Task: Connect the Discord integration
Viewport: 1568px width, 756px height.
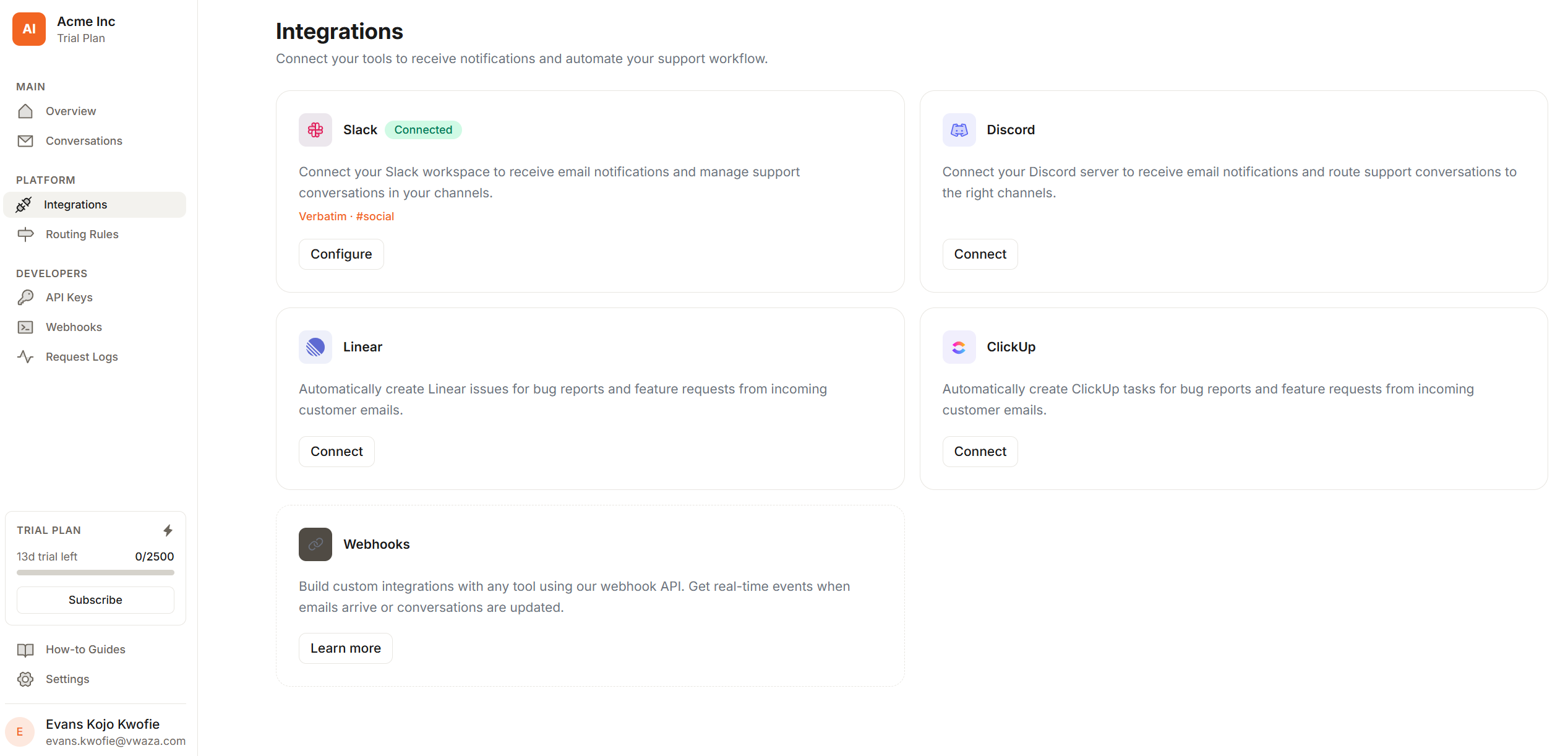Action: [x=979, y=254]
